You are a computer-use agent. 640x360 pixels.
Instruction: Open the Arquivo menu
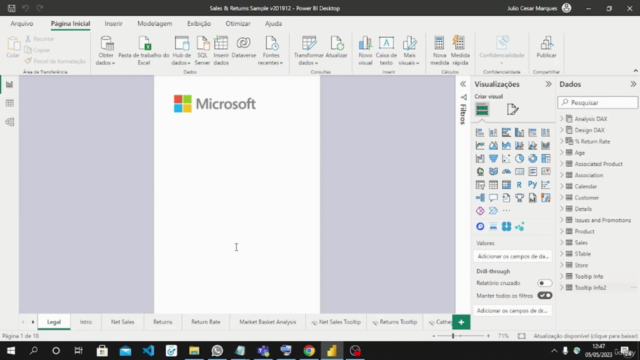pos(22,24)
